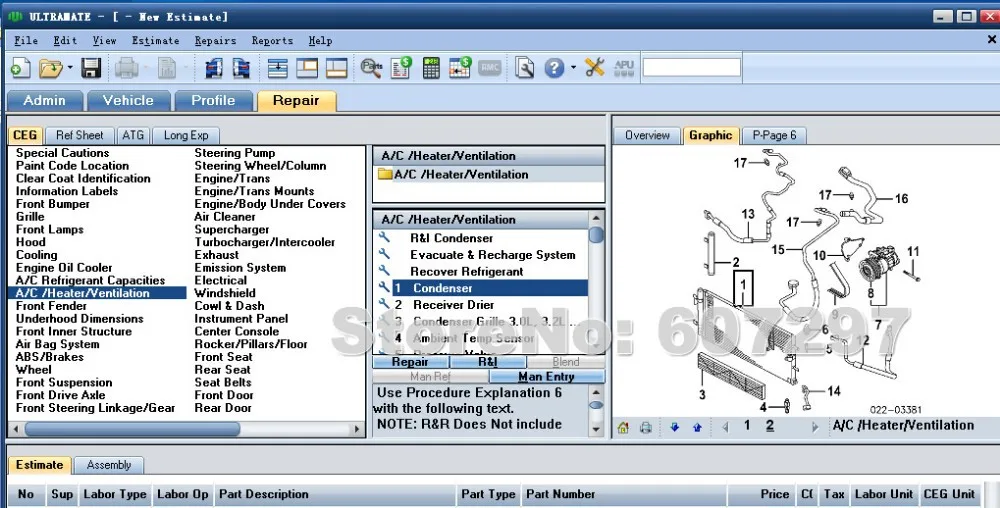The image size is (1000, 508).
Task: Open an estimate with the folder icon
Action: [x=50, y=68]
